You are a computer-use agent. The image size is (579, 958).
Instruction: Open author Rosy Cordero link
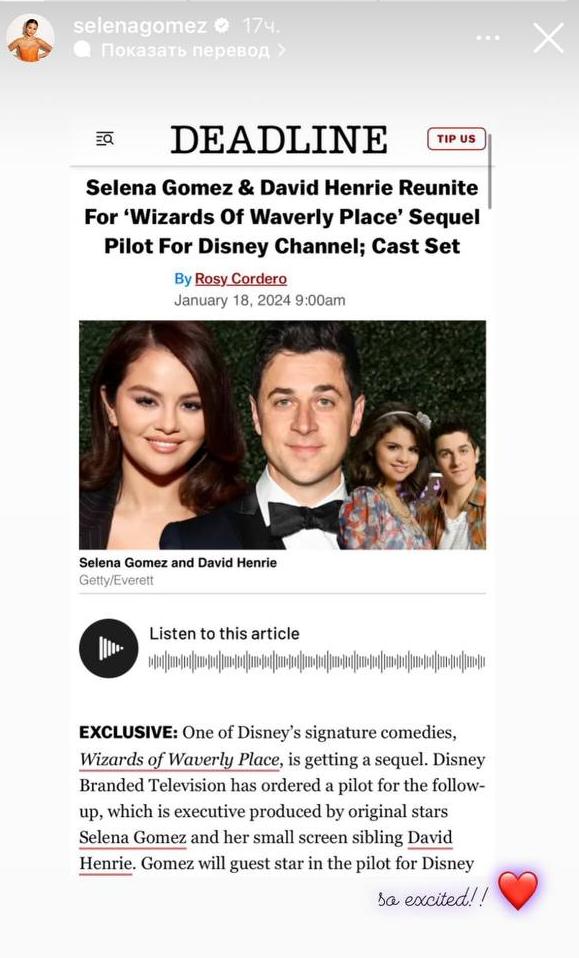(x=241, y=279)
